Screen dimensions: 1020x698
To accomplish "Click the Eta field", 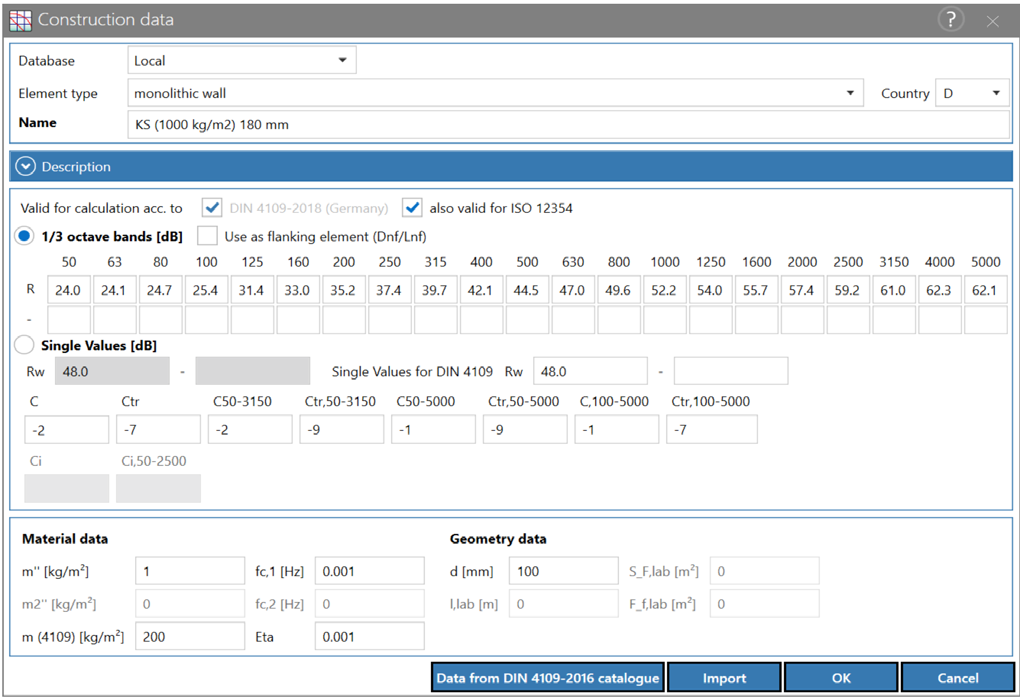I will tap(369, 636).
